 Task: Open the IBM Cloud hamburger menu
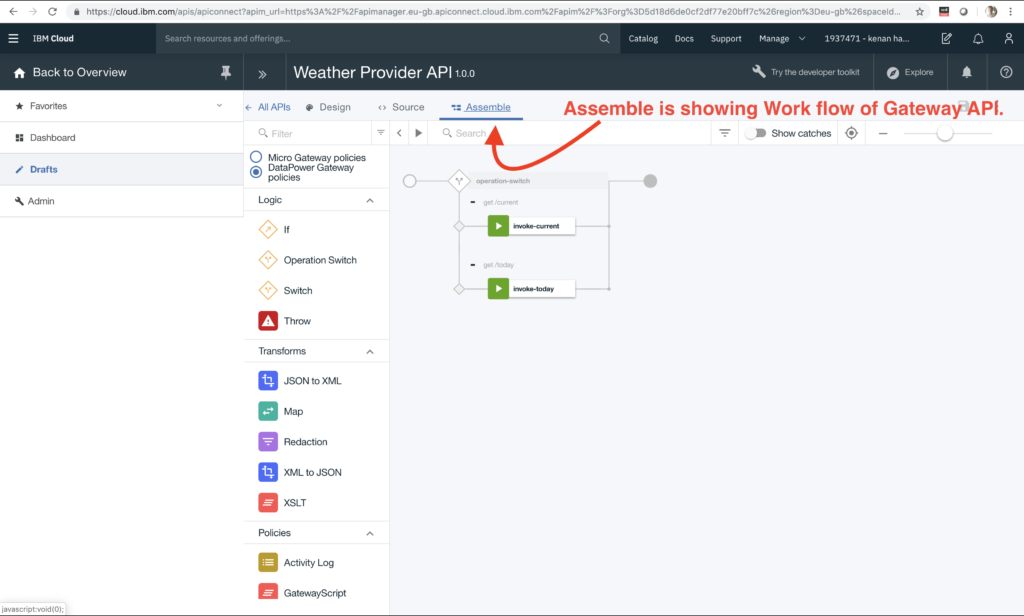(x=13, y=39)
